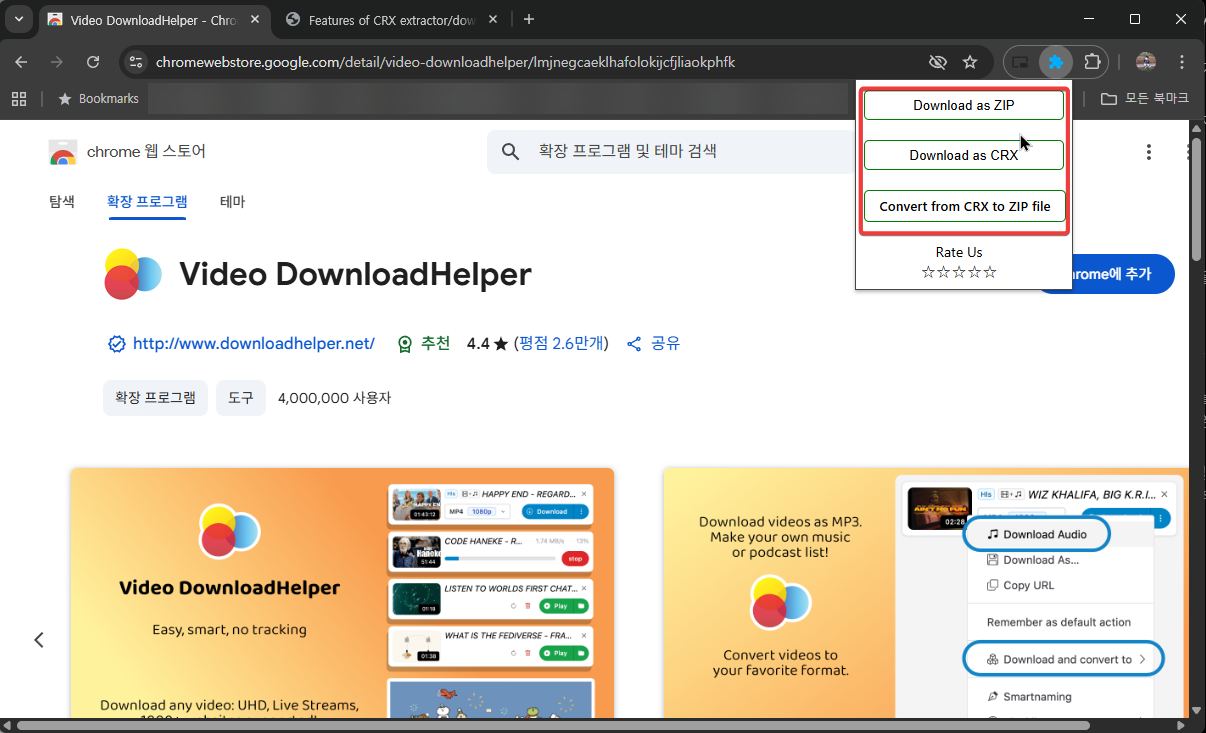Open the Bookmarks star folder
Viewport: 1206px width, 733px height.
[x=98, y=99]
